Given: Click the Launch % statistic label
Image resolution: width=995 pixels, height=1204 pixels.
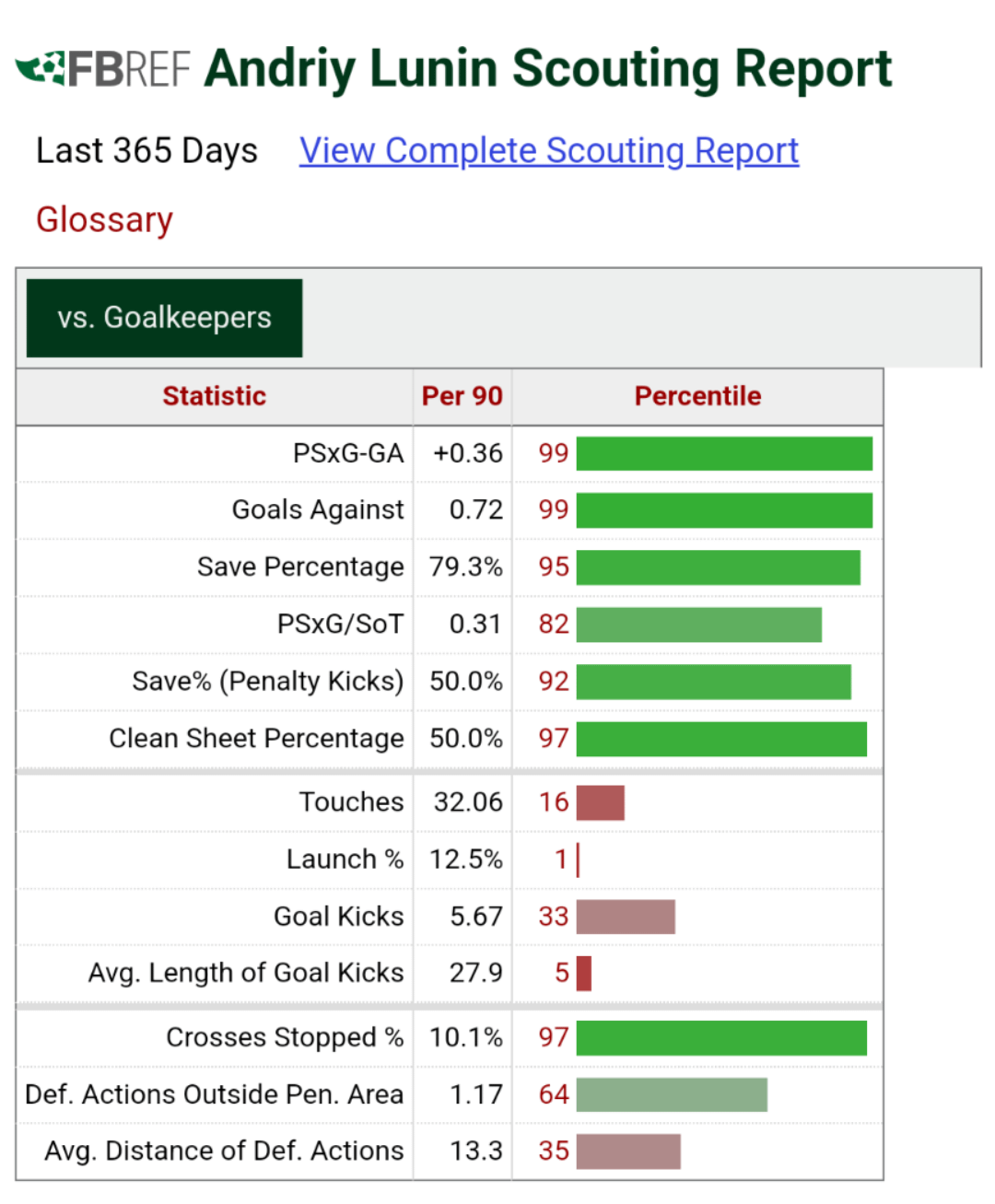Looking at the screenshot, I should click(x=345, y=859).
